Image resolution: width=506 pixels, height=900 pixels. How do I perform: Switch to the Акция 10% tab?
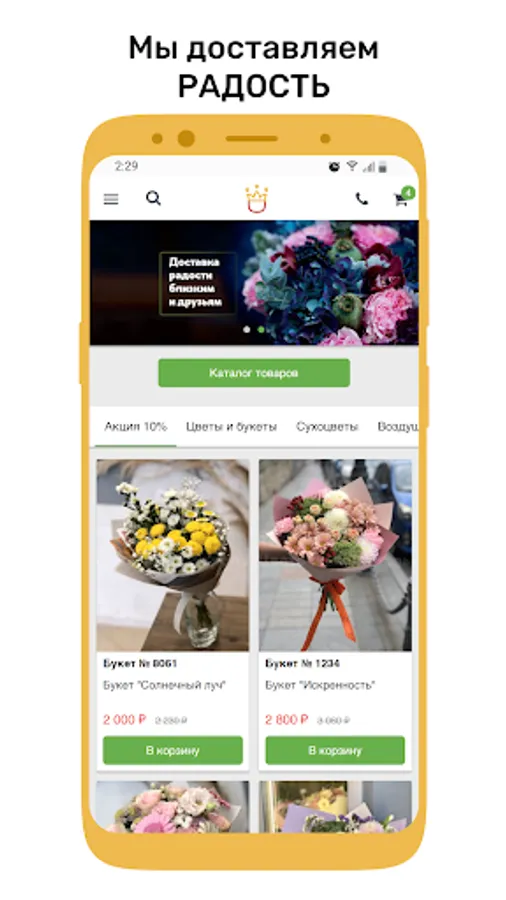tap(135, 426)
